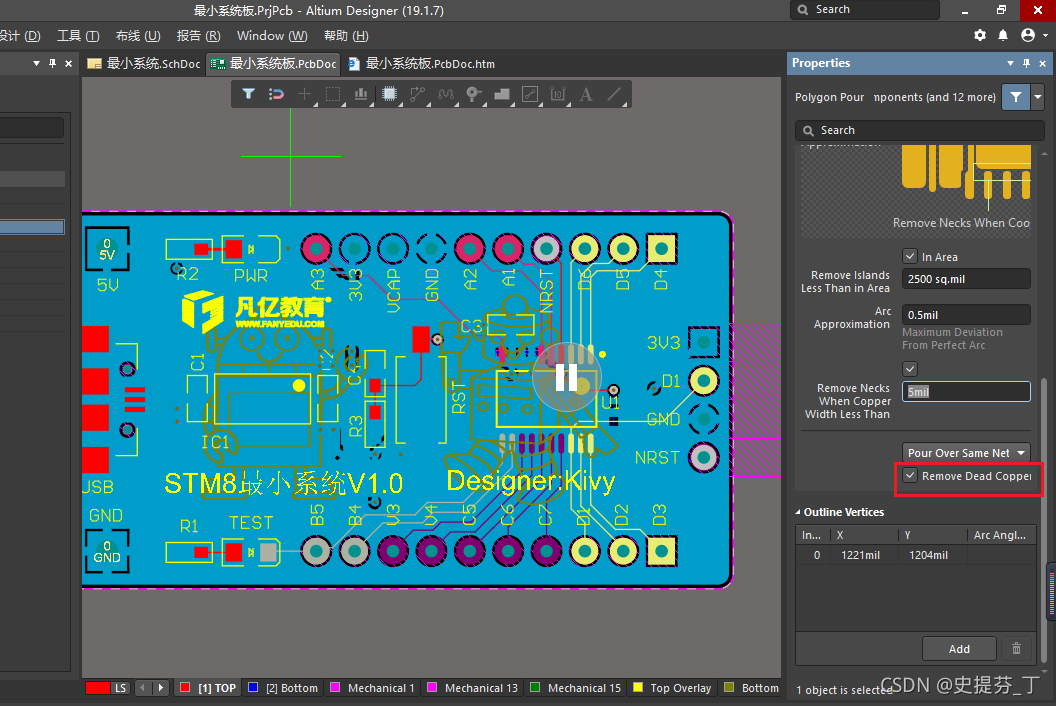Open the align objects tool
Image resolution: width=1056 pixels, height=706 pixels.
(361, 94)
